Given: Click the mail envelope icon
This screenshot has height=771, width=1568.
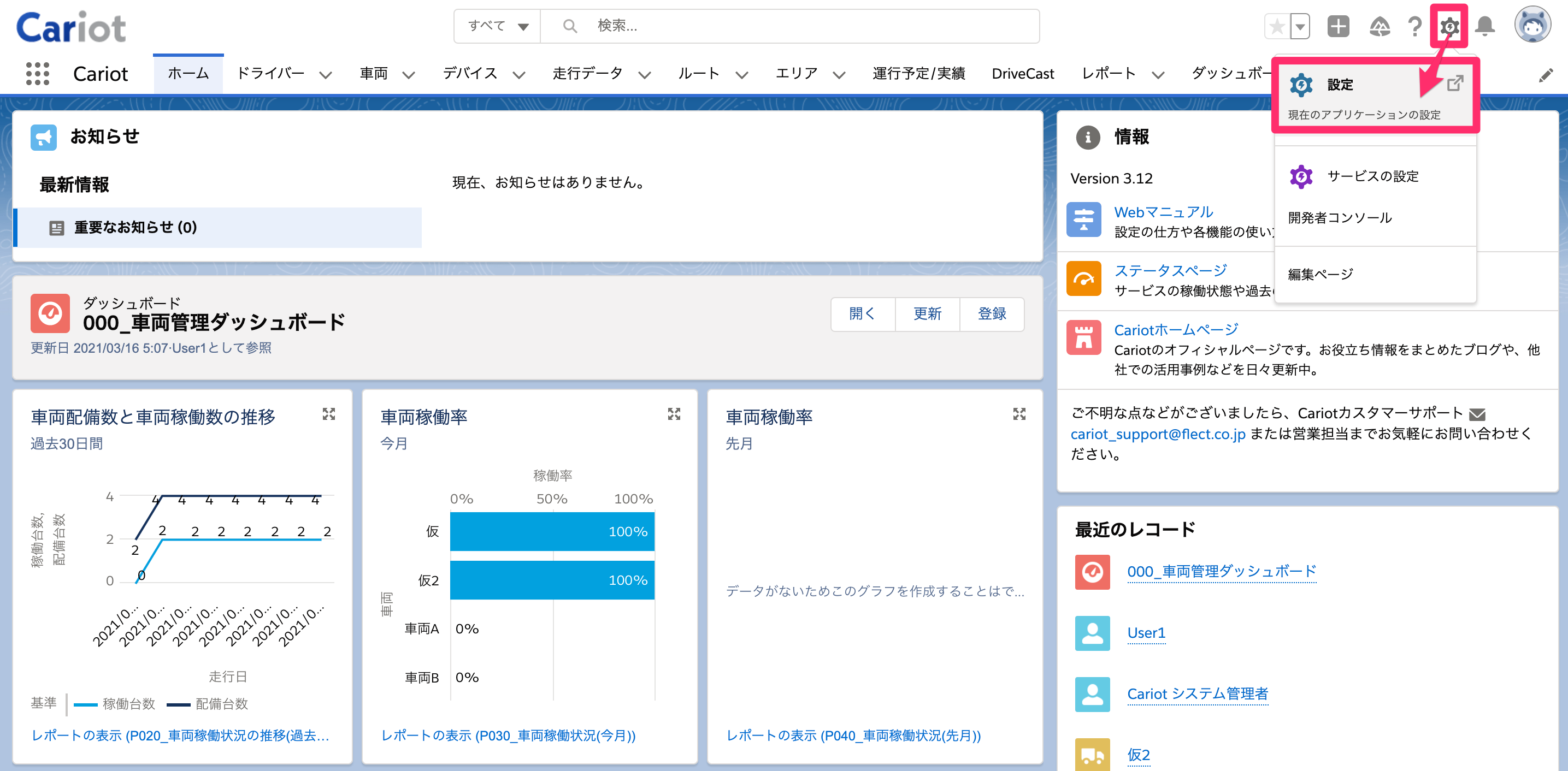Looking at the screenshot, I should pyautogui.click(x=1477, y=414).
